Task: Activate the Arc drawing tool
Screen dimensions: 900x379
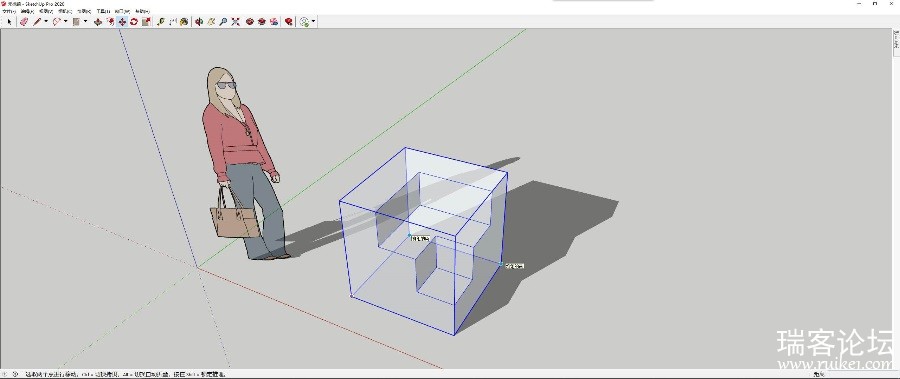Action: click(57, 22)
